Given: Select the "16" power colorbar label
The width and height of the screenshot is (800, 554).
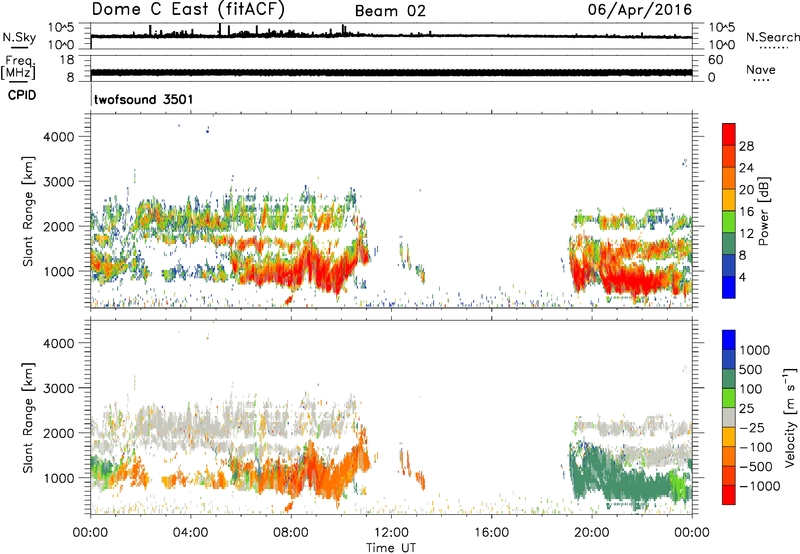Looking at the screenshot, I should [746, 212].
